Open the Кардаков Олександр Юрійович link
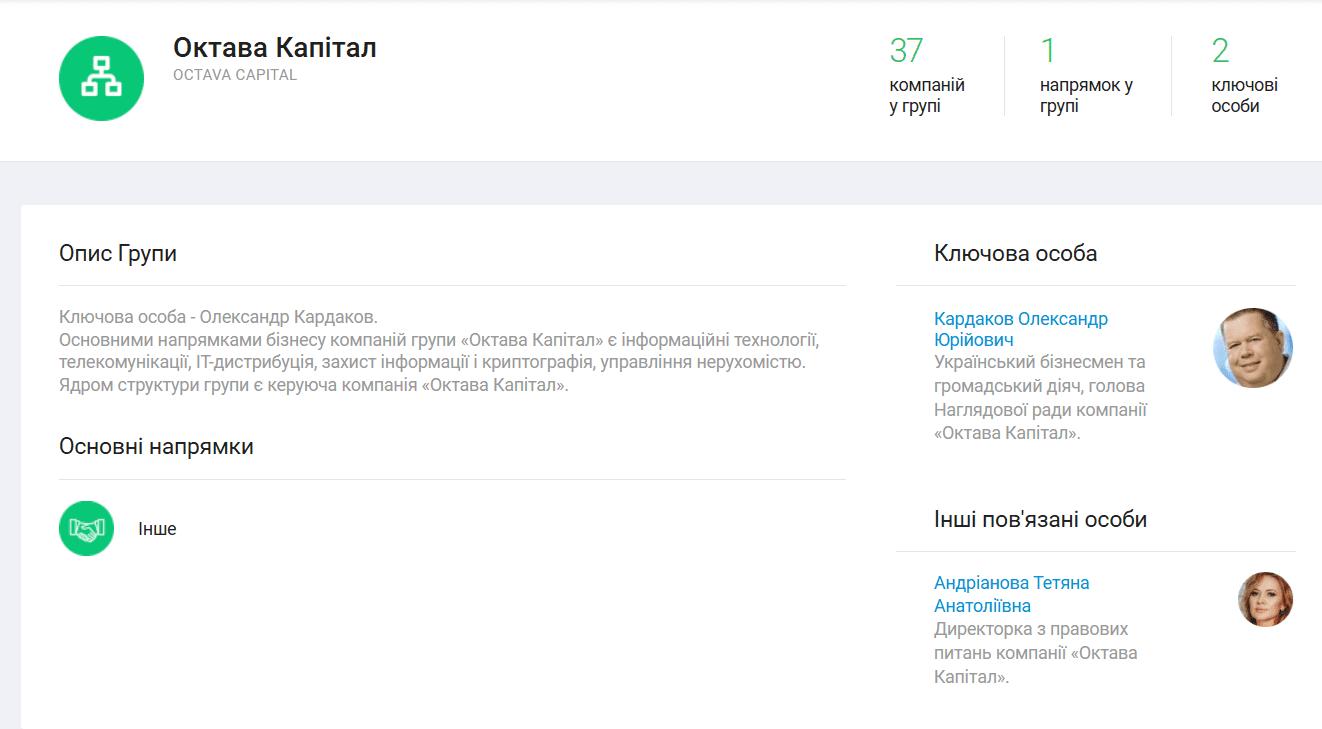Viewport: 1322px width, 729px height. pos(1020,329)
